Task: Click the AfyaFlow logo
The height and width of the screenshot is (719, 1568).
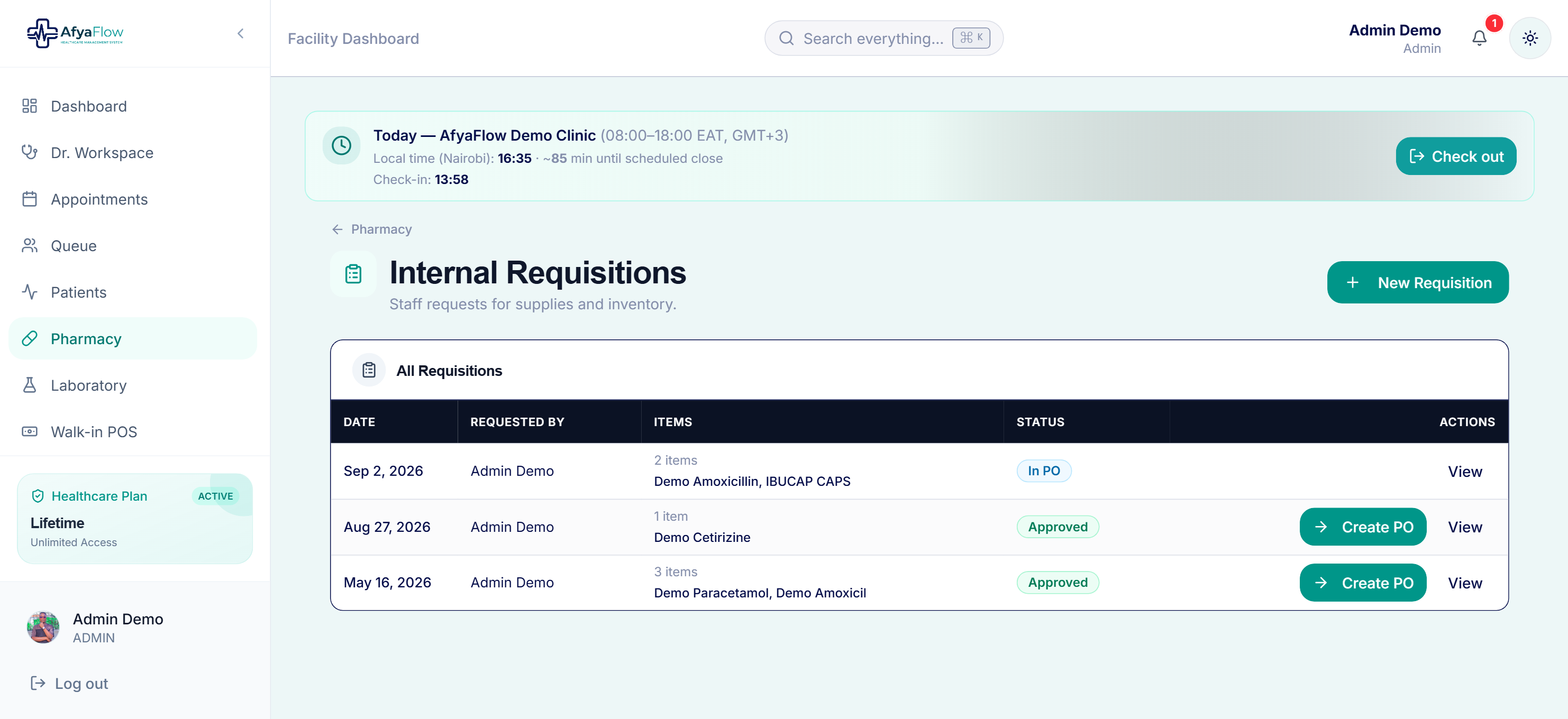Action: coord(75,33)
